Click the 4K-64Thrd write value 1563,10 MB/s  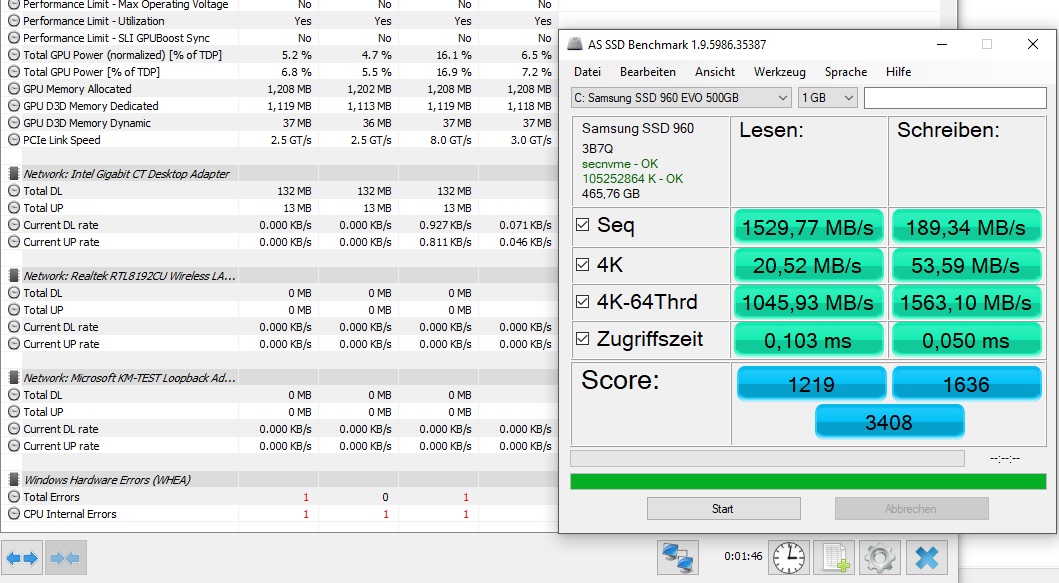[966, 303]
